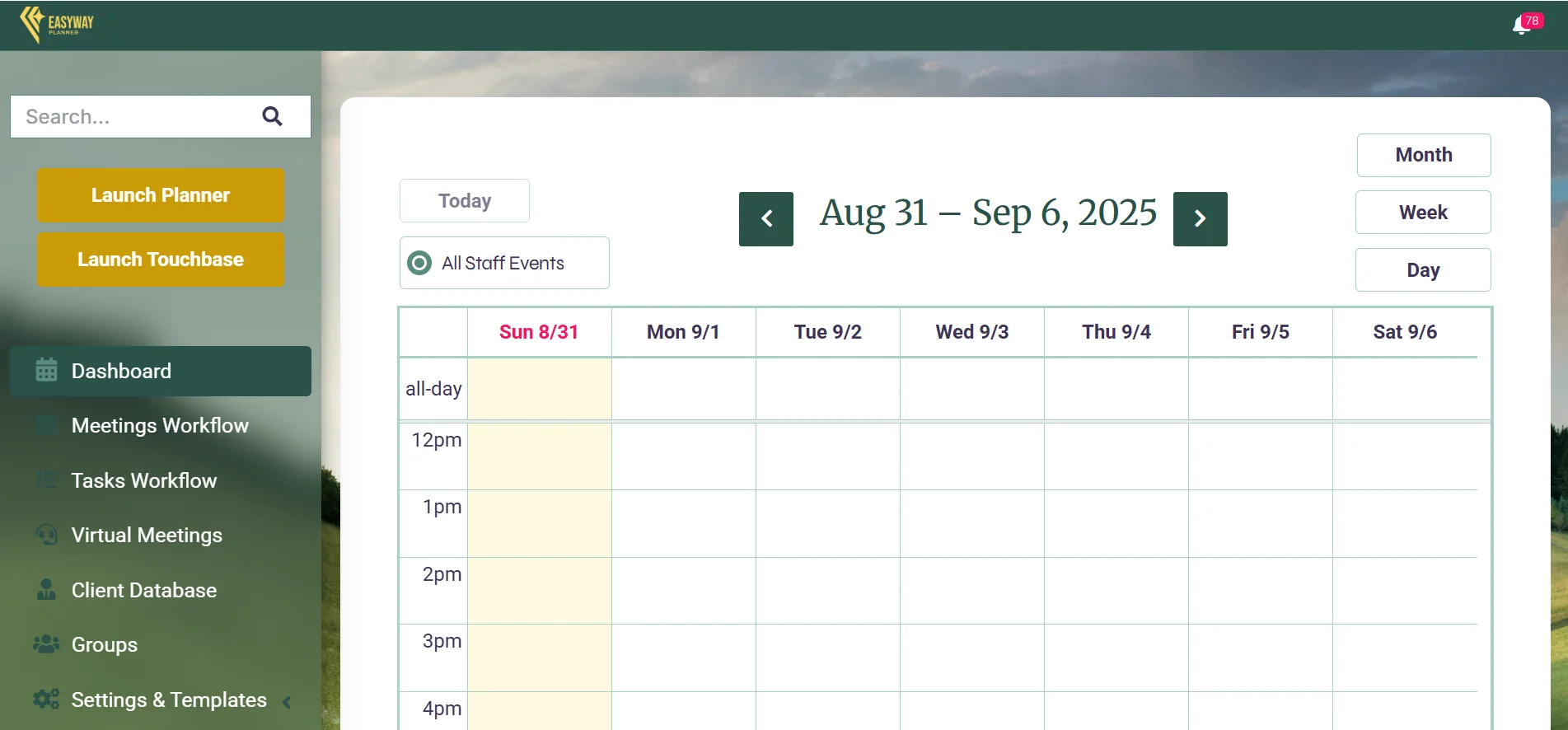Screen dimensions: 1568x730
Task: Click the Groups people icon
Action: (x=47, y=644)
